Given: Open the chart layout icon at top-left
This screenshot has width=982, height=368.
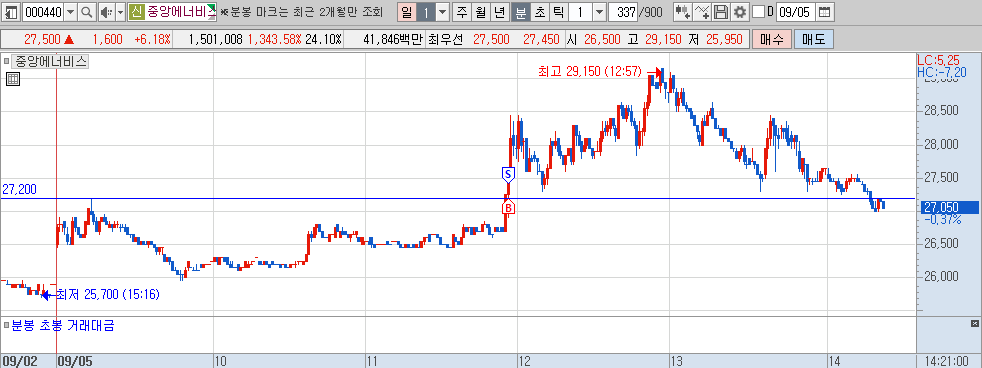Looking at the screenshot, I should pos(10,12).
